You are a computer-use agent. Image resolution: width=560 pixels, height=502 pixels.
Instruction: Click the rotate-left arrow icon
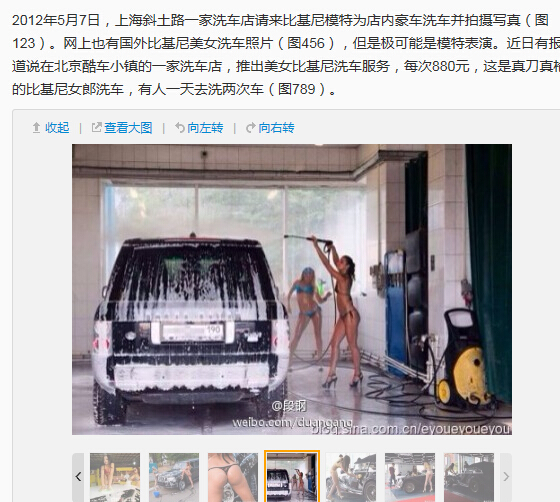tap(180, 127)
